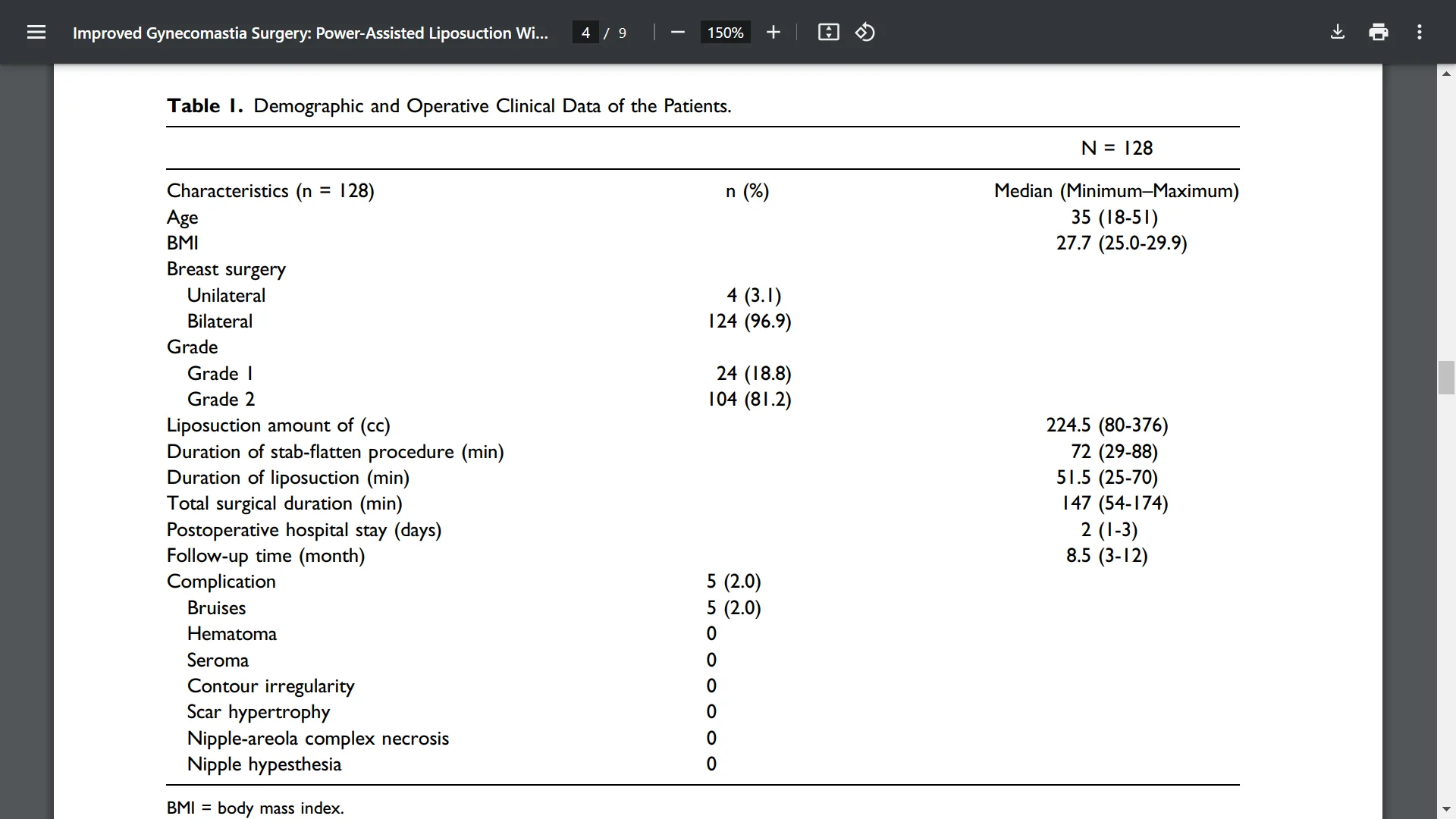The height and width of the screenshot is (819, 1456).
Task: Click the 'BMI = body mass index.' footnote
Action: (x=255, y=808)
